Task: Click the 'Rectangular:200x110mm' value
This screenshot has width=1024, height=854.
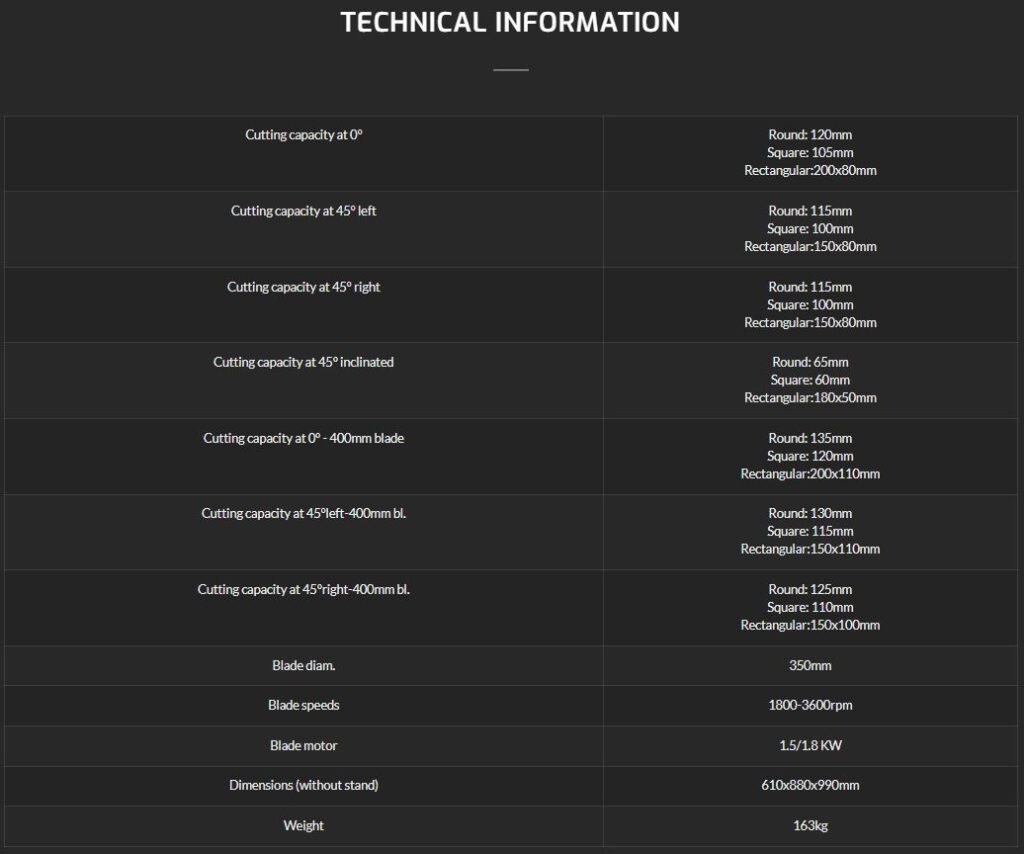Action: [810, 474]
